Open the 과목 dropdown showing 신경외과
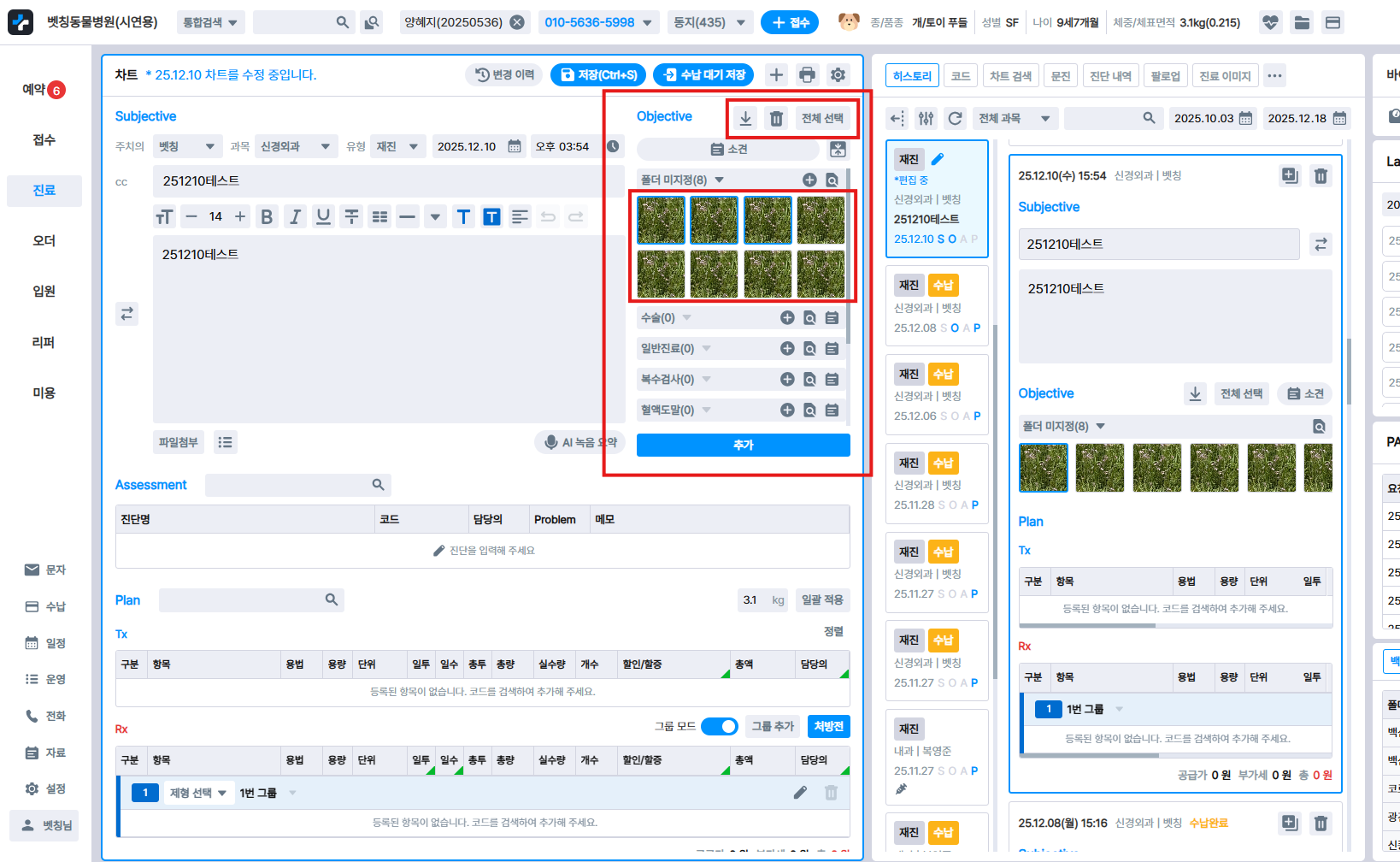The image size is (1400, 862). (x=295, y=146)
